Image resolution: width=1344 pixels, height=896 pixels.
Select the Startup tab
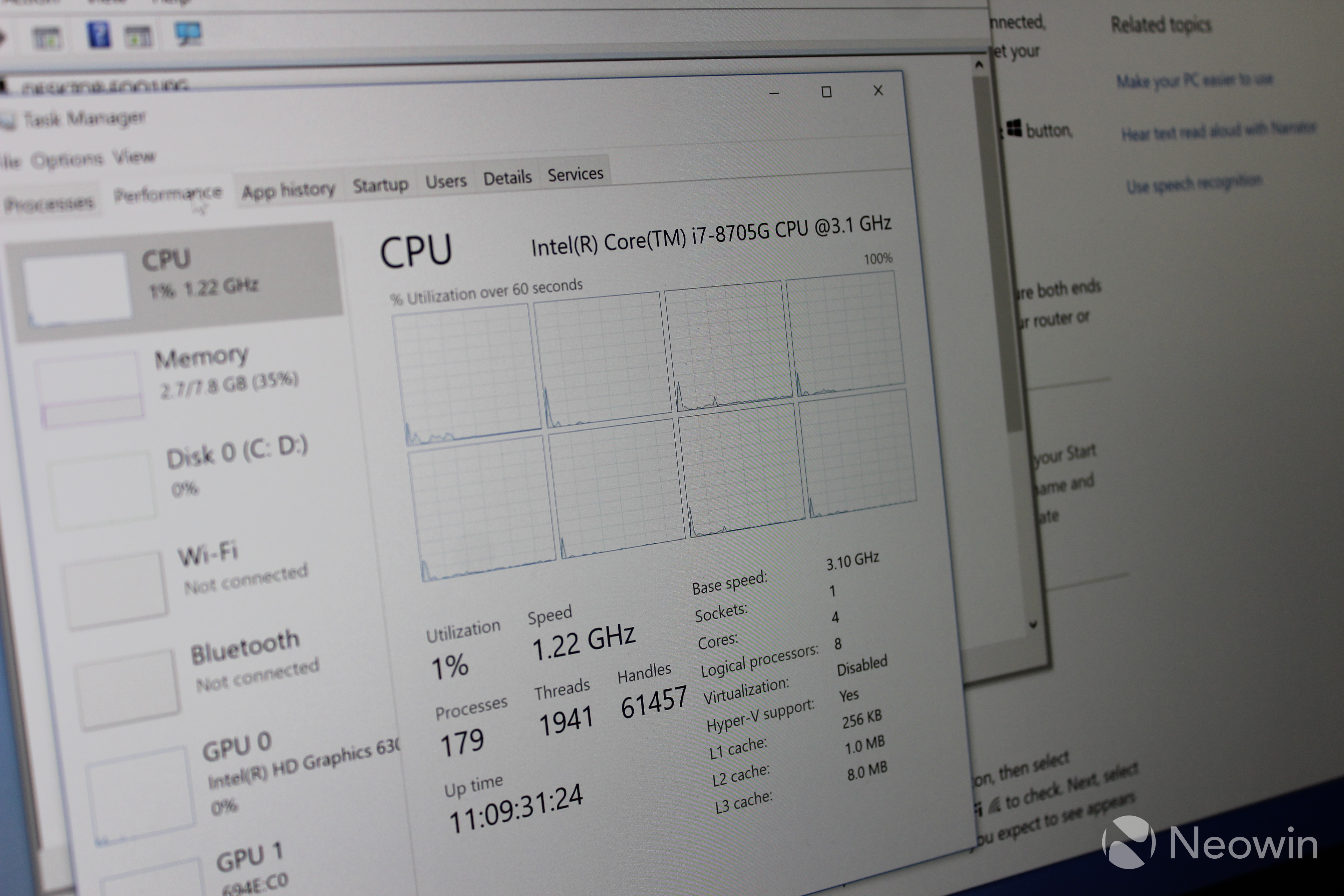(380, 185)
